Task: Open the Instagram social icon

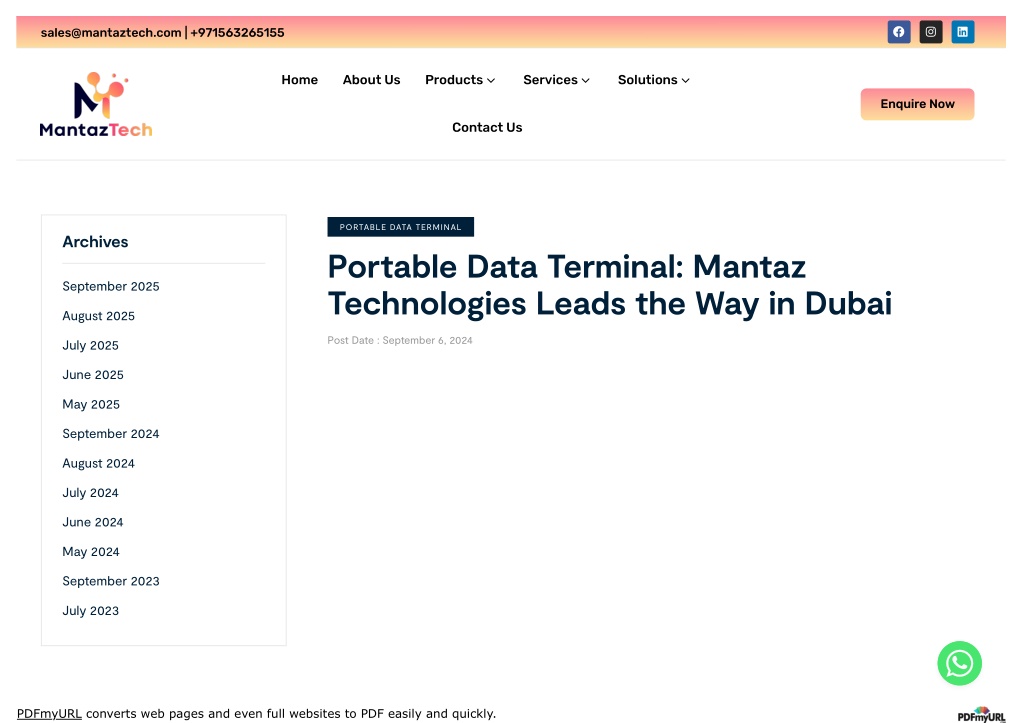Action: (x=930, y=32)
